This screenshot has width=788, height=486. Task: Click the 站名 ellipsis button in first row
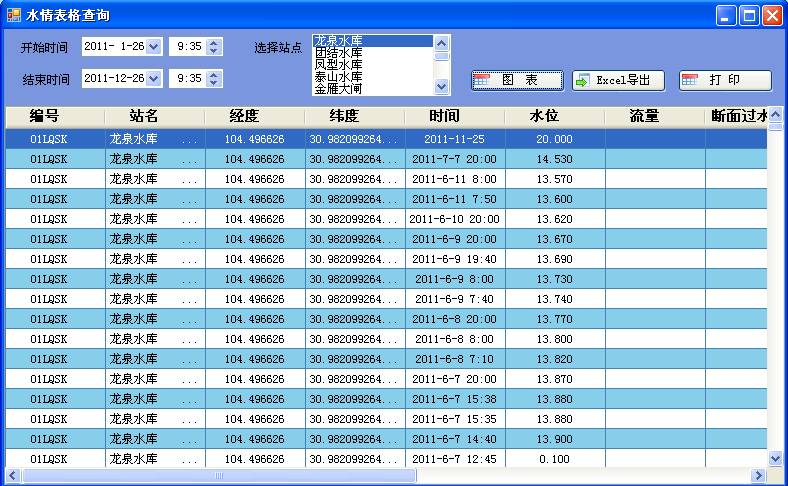click(x=190, y=139)
